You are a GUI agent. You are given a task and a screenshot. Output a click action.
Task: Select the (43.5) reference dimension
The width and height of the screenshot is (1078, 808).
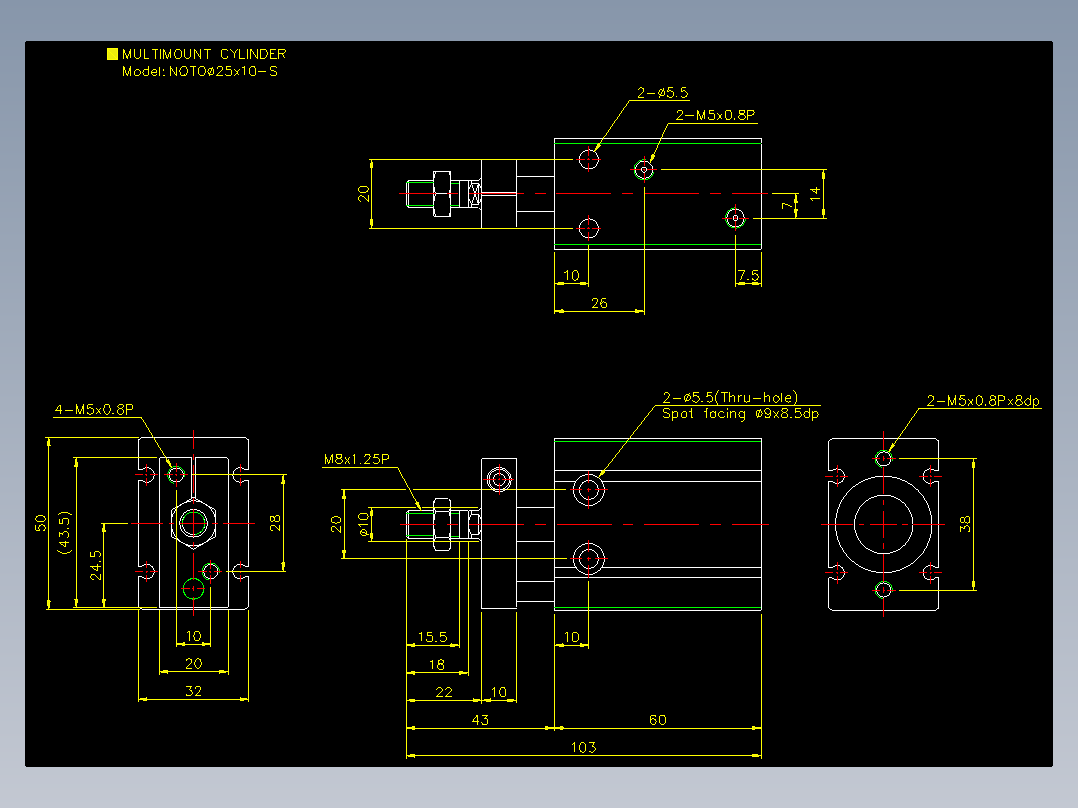65,532
